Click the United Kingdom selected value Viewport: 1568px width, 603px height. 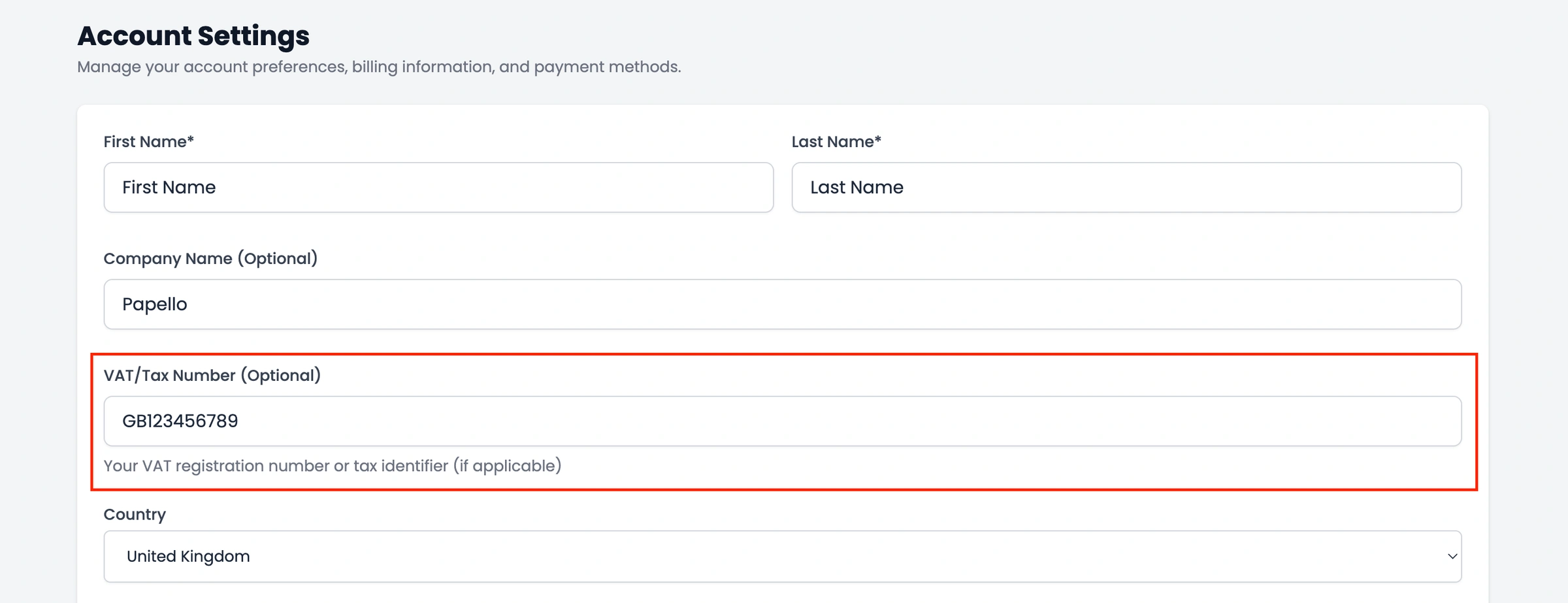pyautogui.click(x=188, y=557)
